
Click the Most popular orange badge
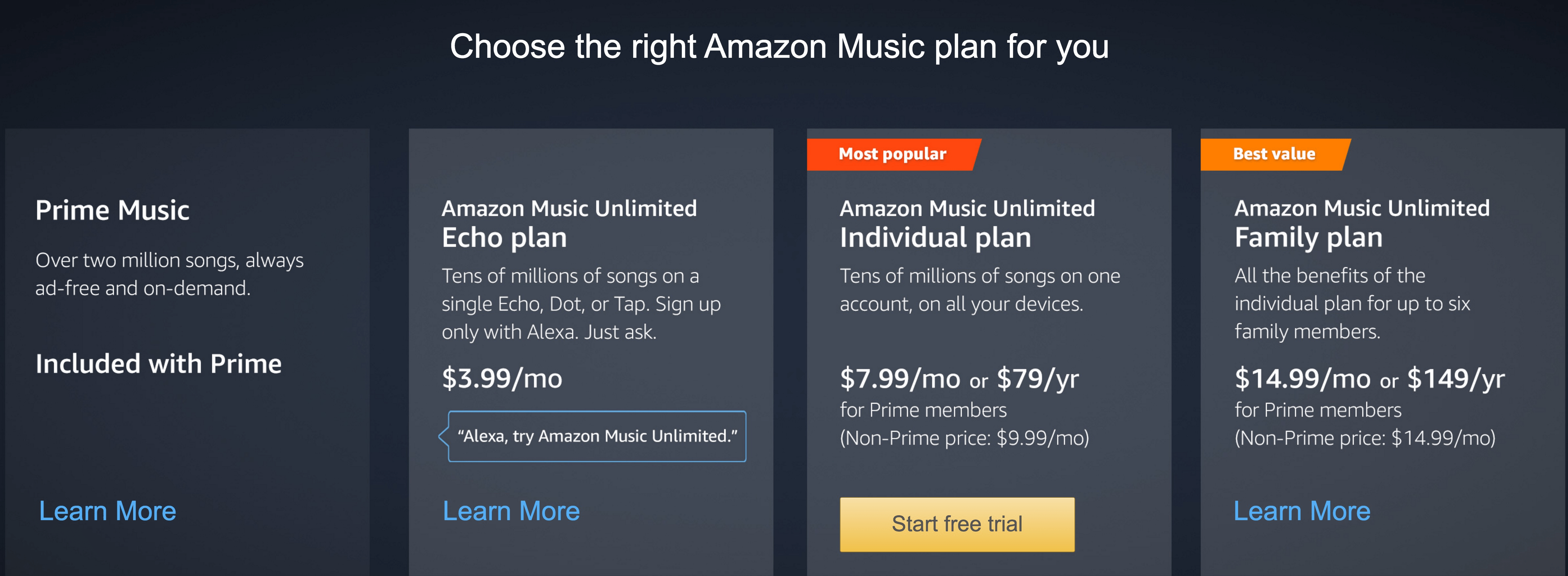(893, 154)
